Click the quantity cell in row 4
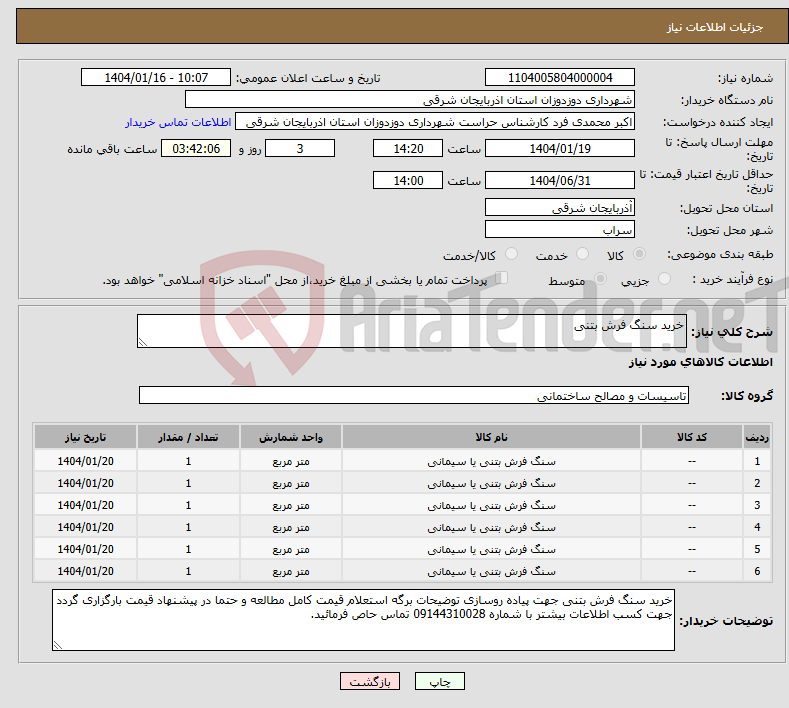Image resolution: width=789 pixels, height=708 pixels. 188,527
